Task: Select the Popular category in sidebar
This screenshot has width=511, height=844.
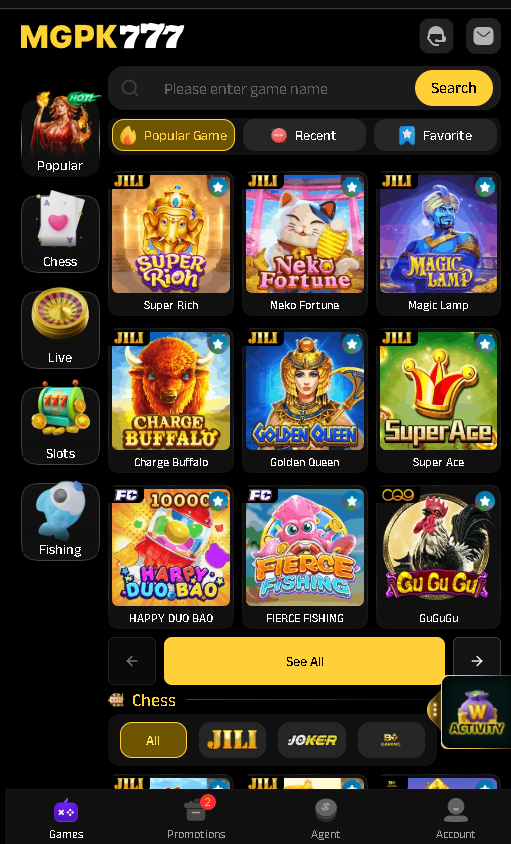Action: tap(60, 135)
